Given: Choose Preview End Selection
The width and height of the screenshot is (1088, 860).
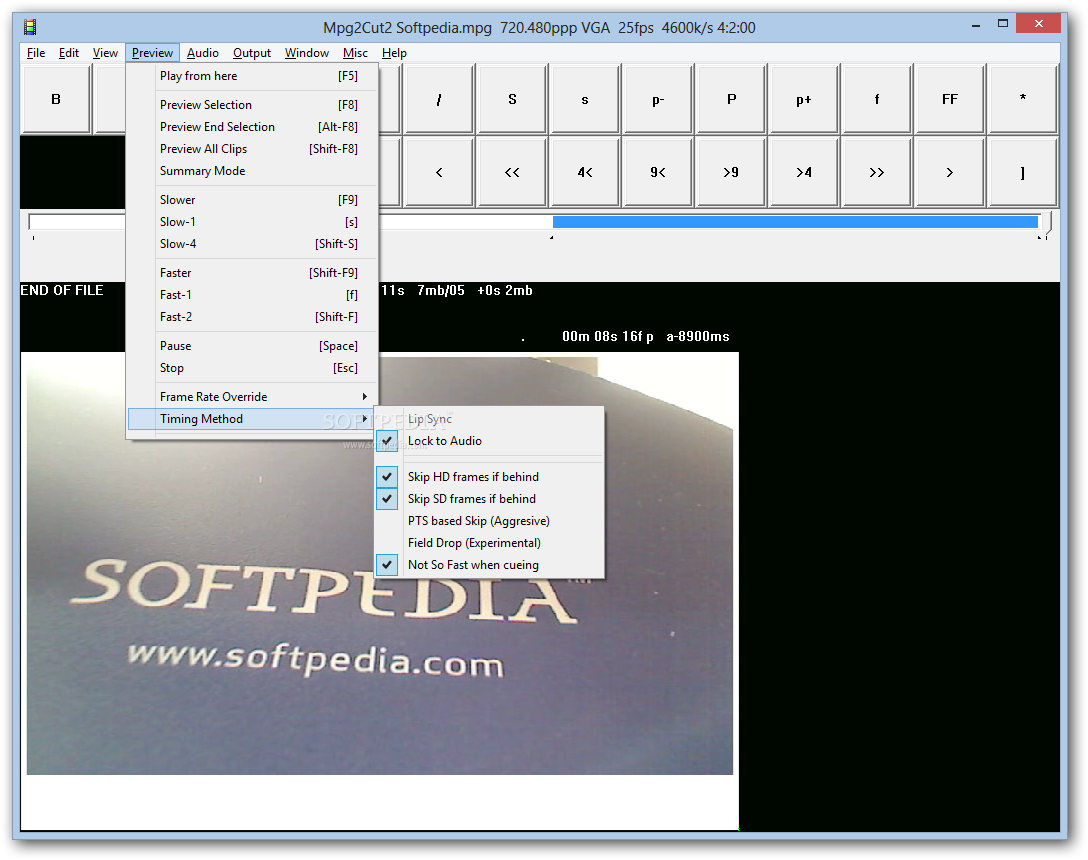Looking at the screenshot, I should pyautogui.click(x=252, y=127).
